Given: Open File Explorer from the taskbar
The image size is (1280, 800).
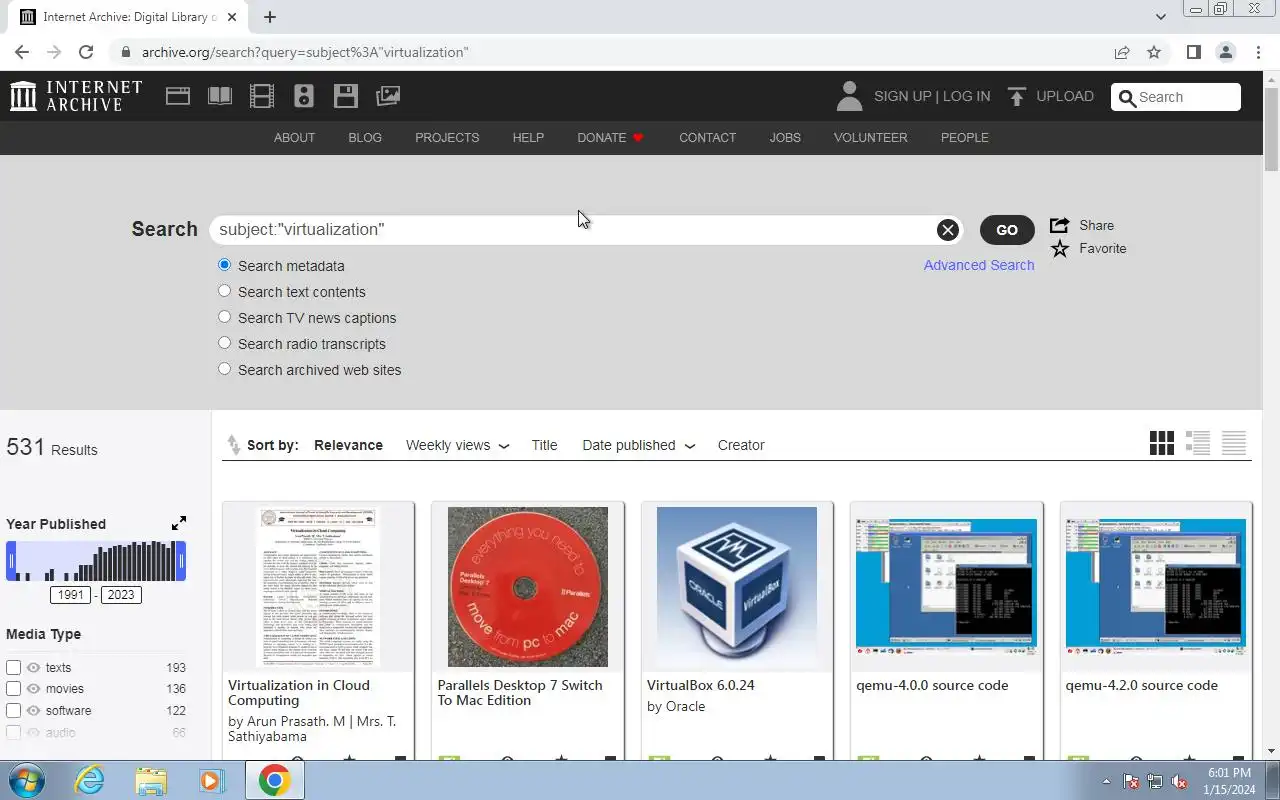Looking at the screenshot, I should 151,780.
